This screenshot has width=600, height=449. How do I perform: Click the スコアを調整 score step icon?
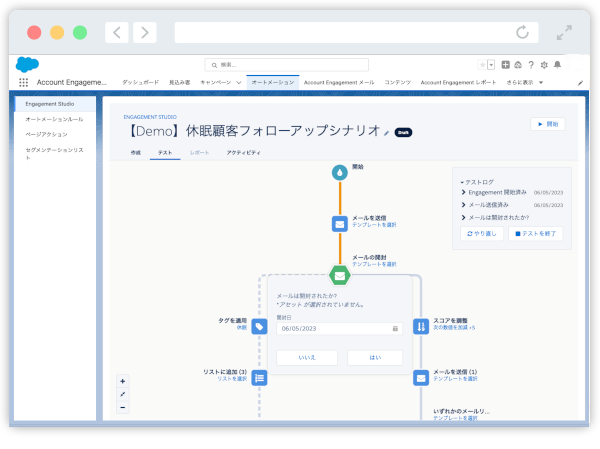421,327
